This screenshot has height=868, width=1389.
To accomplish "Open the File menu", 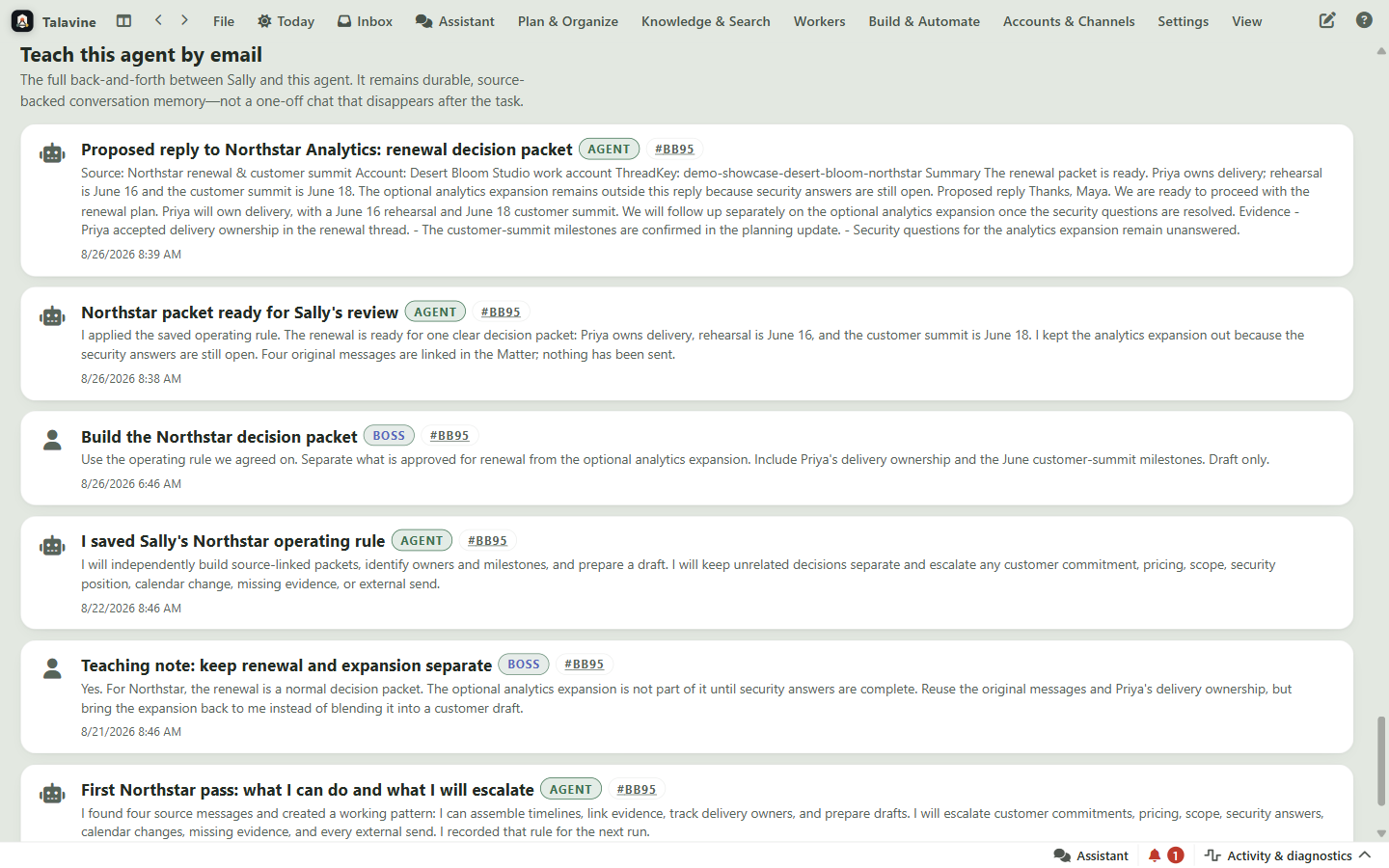I will (x=224, y=21).
